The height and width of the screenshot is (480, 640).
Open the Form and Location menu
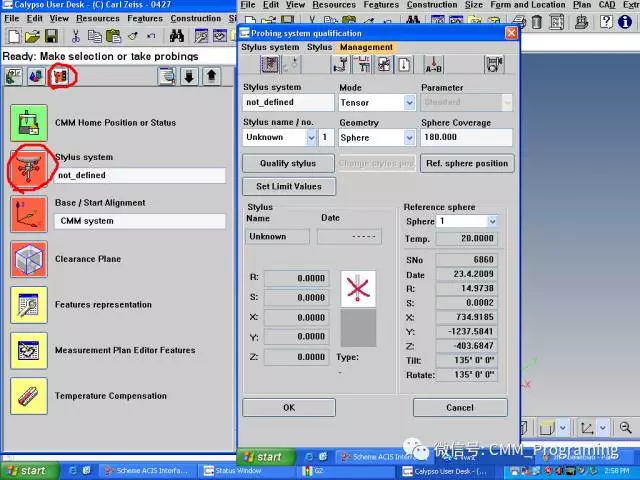pyautogui.click(x=528, y=5)
